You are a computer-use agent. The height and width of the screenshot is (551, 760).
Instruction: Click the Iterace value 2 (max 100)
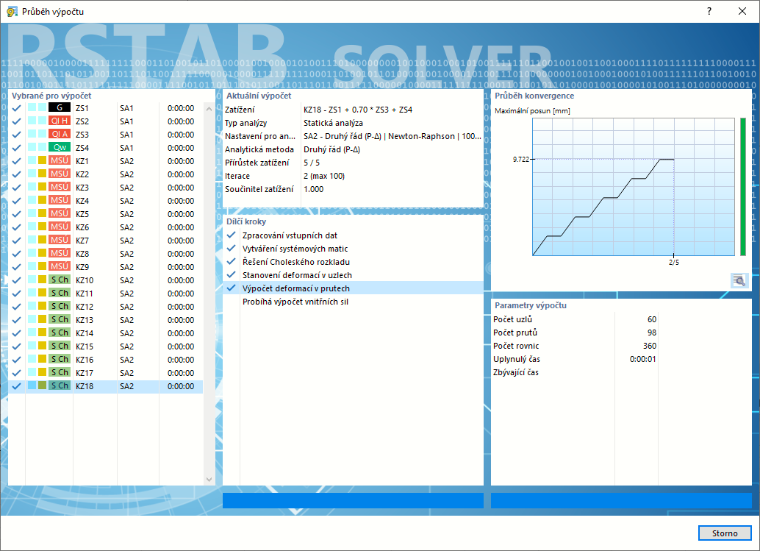point(324,176)
